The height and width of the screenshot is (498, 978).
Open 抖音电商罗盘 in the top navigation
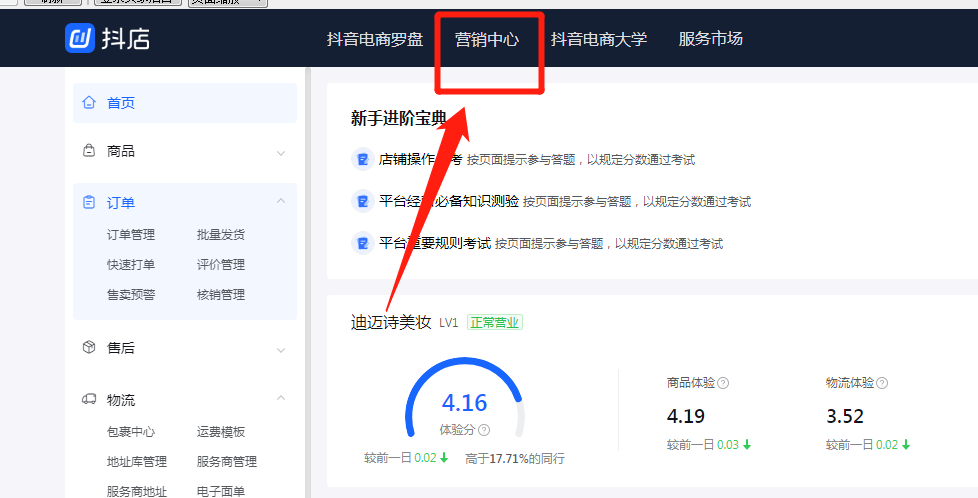click(375, 39)
